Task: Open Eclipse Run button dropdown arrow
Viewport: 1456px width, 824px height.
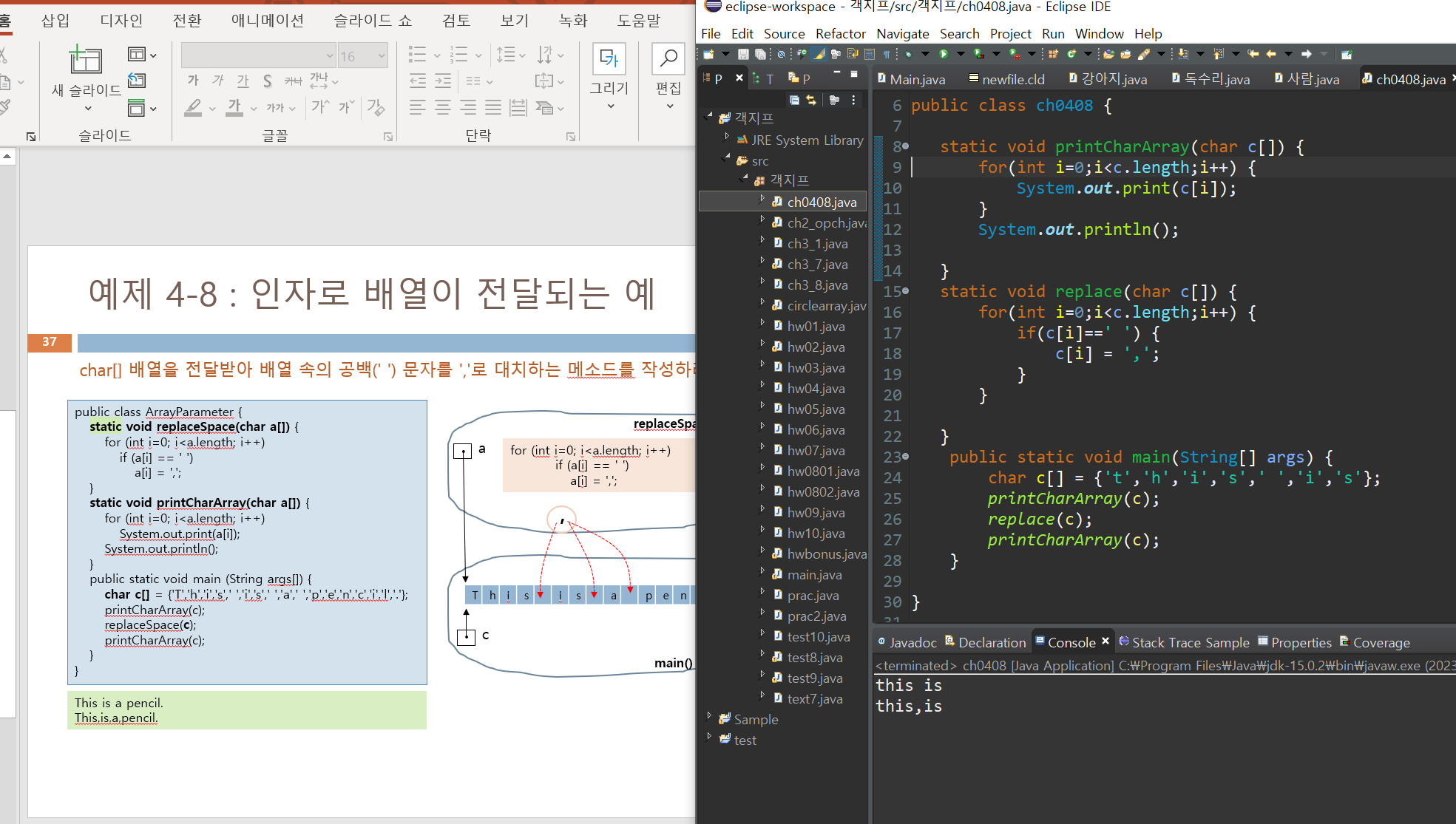Action: point(961,54)
